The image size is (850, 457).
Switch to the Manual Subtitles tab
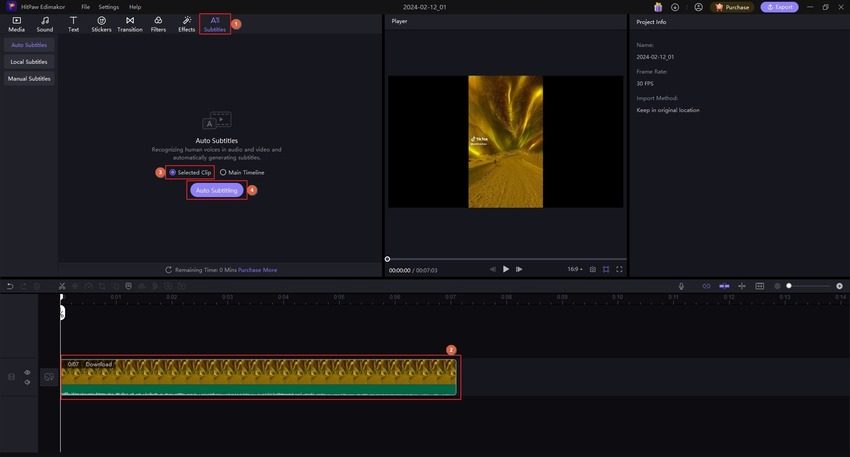point(29,78)
